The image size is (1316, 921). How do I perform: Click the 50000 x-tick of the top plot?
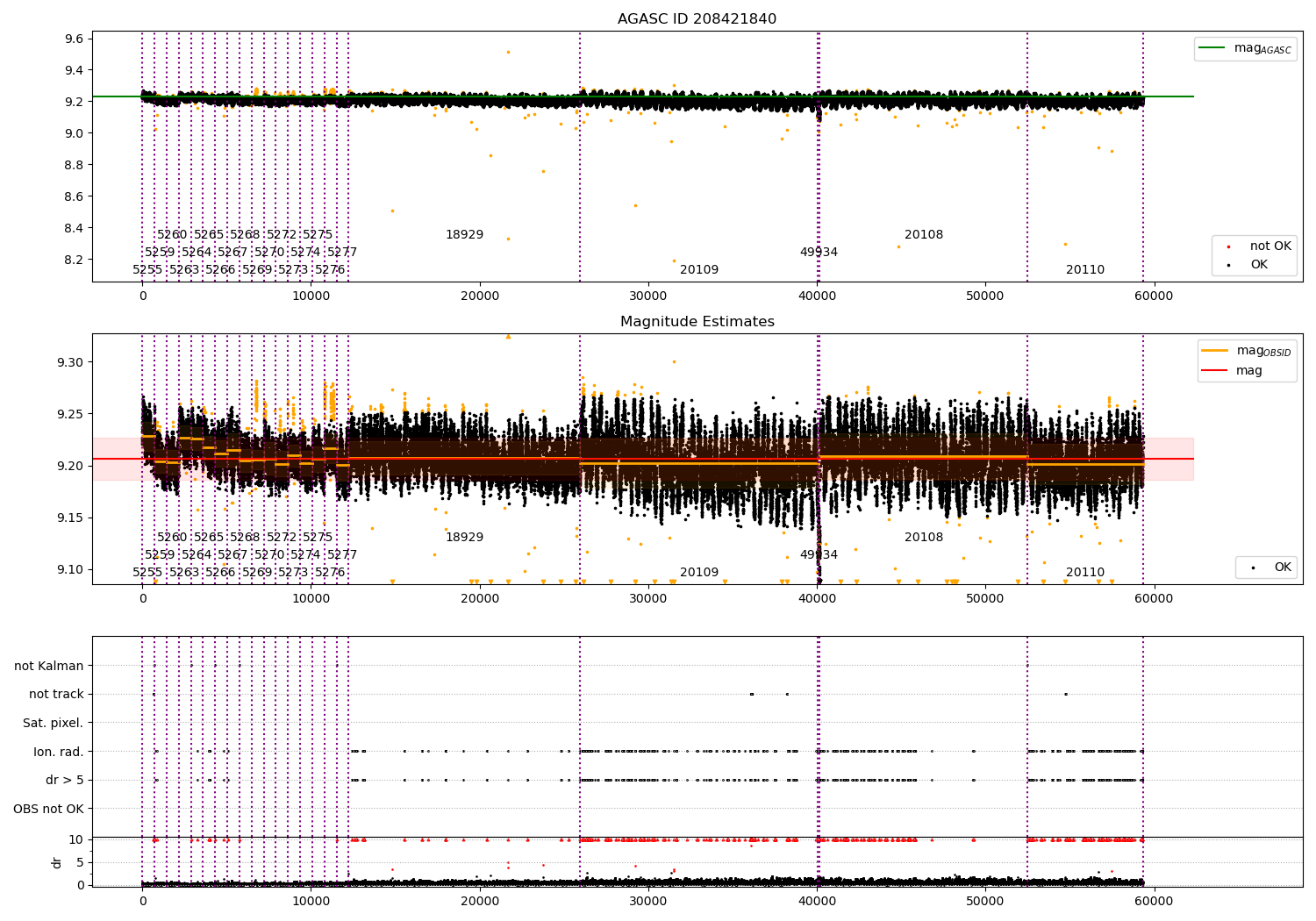tap(985, 296)
